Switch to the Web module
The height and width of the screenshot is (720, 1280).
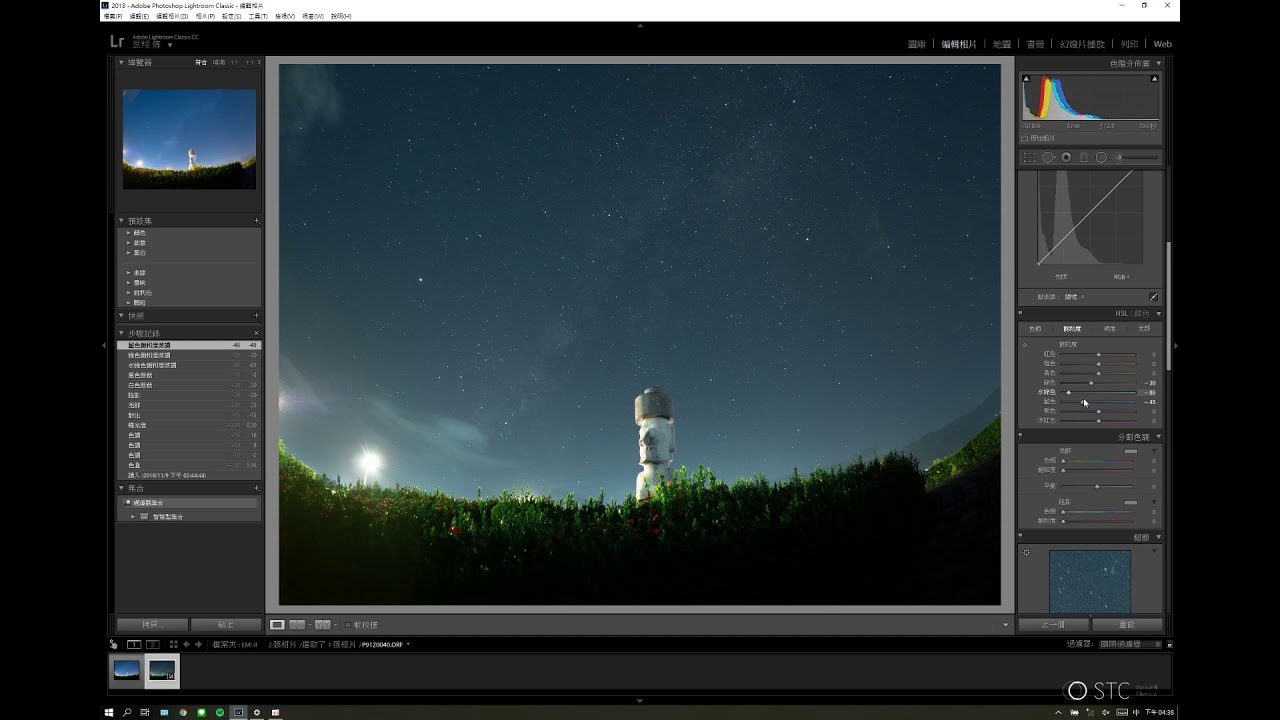1162,44
